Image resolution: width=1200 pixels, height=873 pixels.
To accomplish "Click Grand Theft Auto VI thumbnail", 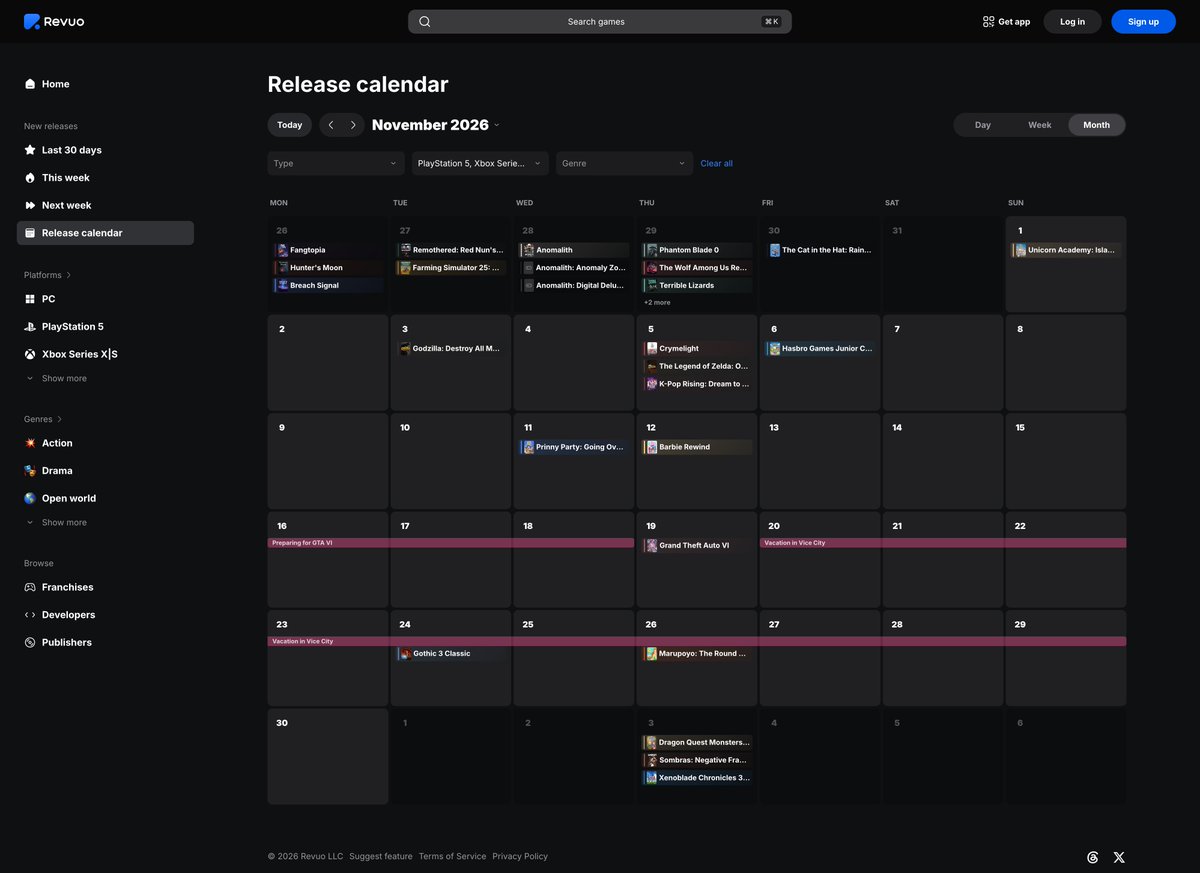I will pyautogui.click(x=651, y=546).
